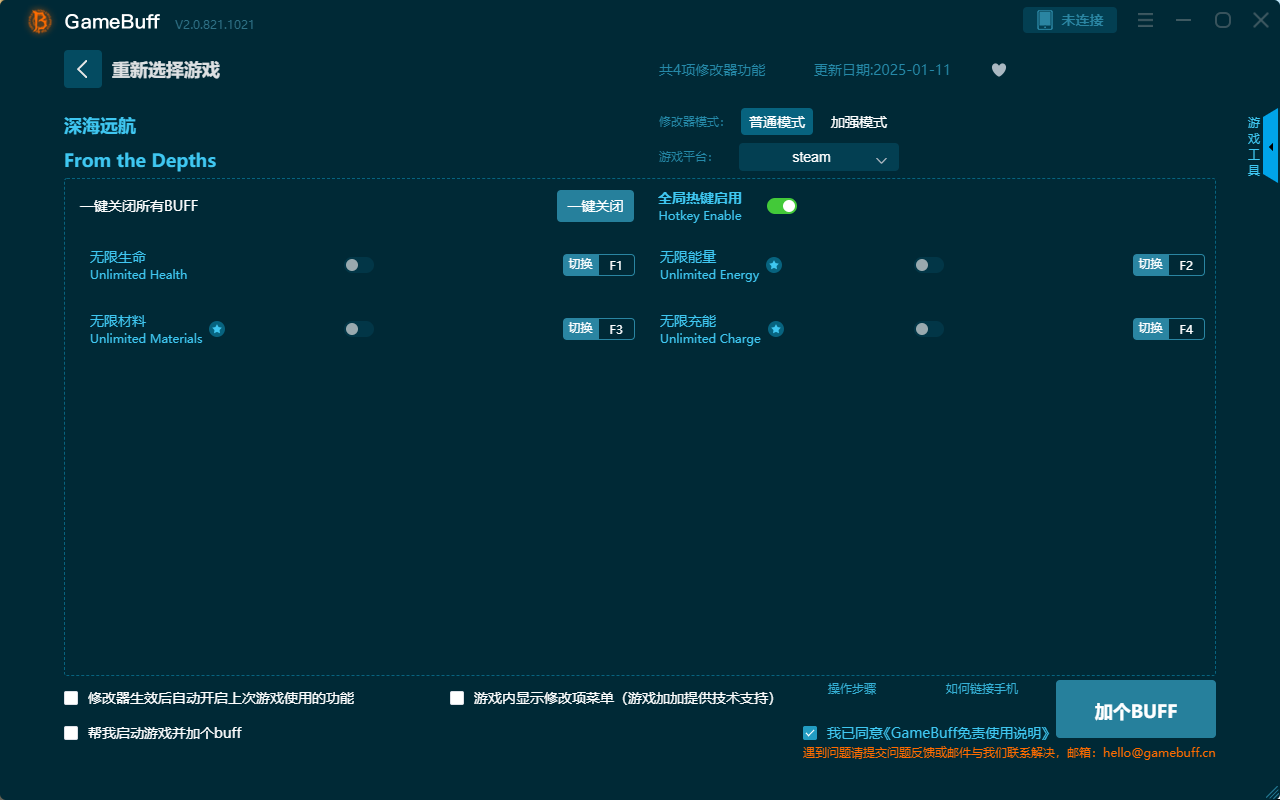This screenshot has width=1280, height=800.
Task: Click the star icon next to Unlimited Energy
Action: (774, 265)
